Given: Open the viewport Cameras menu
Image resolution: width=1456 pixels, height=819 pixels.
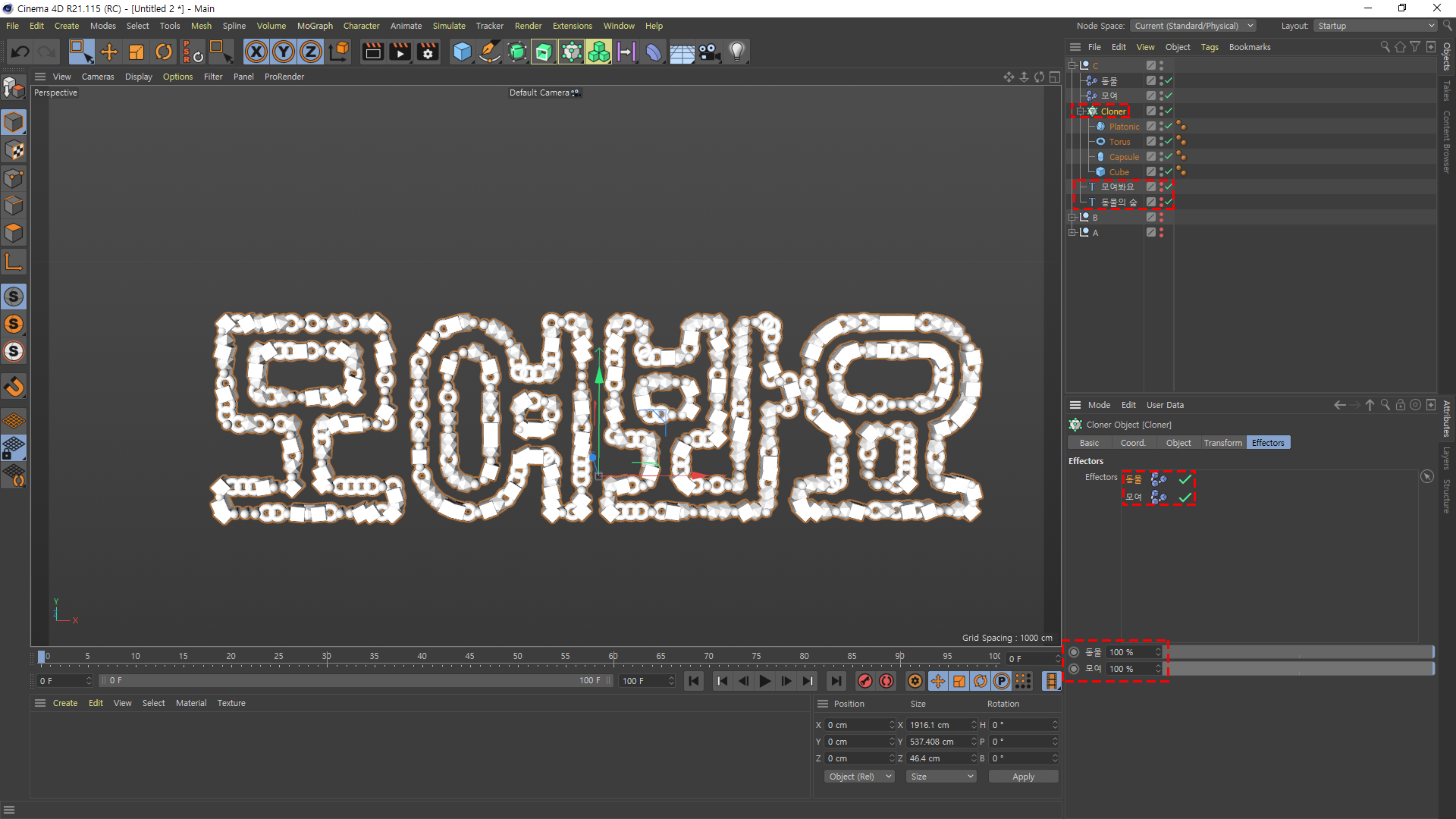Looking at the screenshot, I should (x=97, y=77).
